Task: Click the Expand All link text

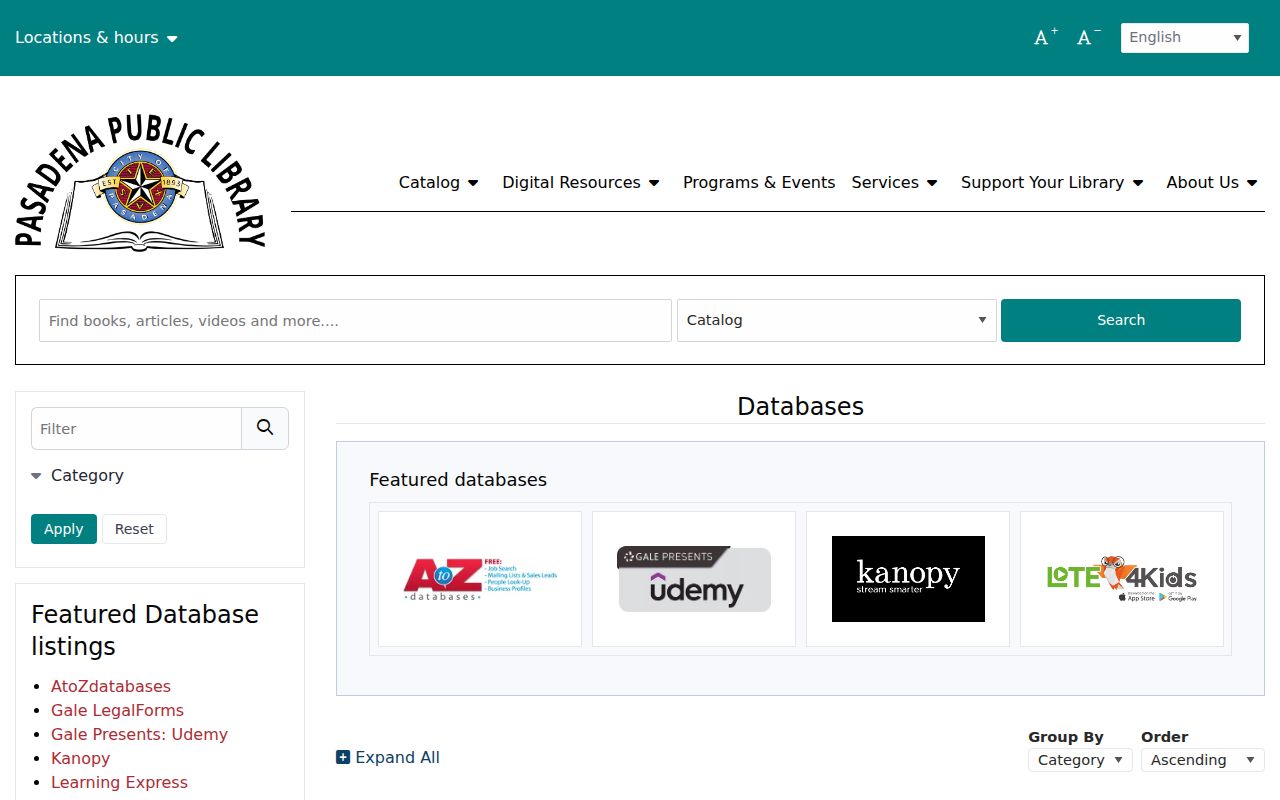Action: coord(397,757)
